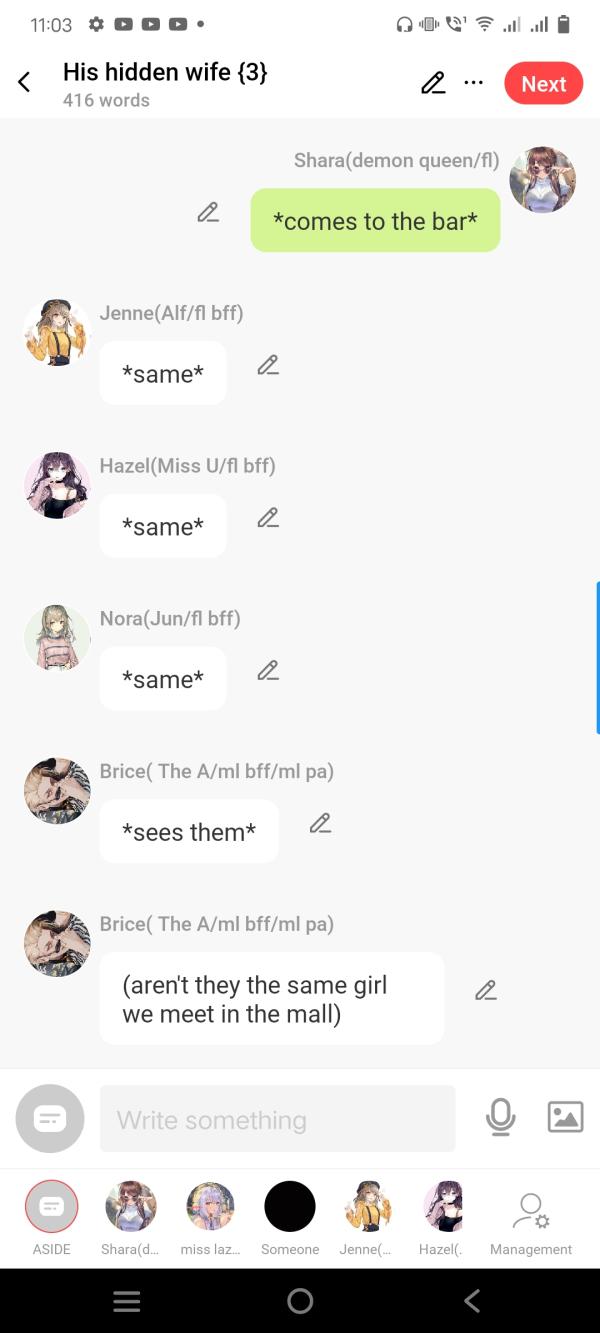Viewport: 600px width, 1333px height.
Task: Tap the grey aside bubble beside input
Action: click(50, 1119)
